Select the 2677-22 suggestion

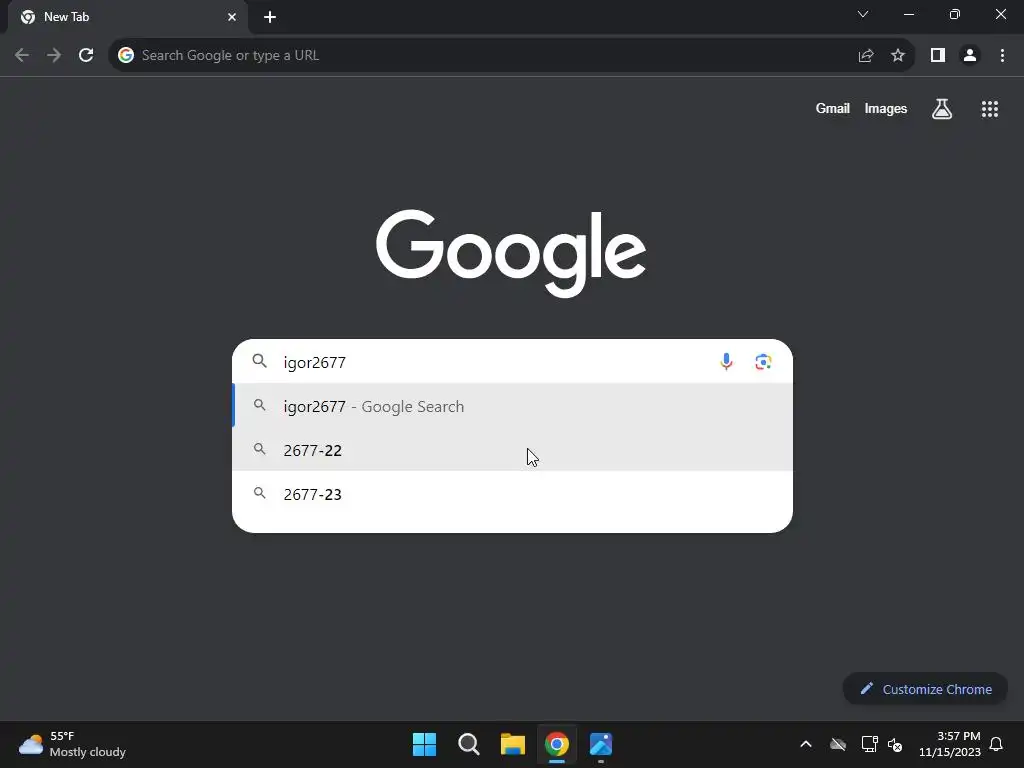(513, 450)
